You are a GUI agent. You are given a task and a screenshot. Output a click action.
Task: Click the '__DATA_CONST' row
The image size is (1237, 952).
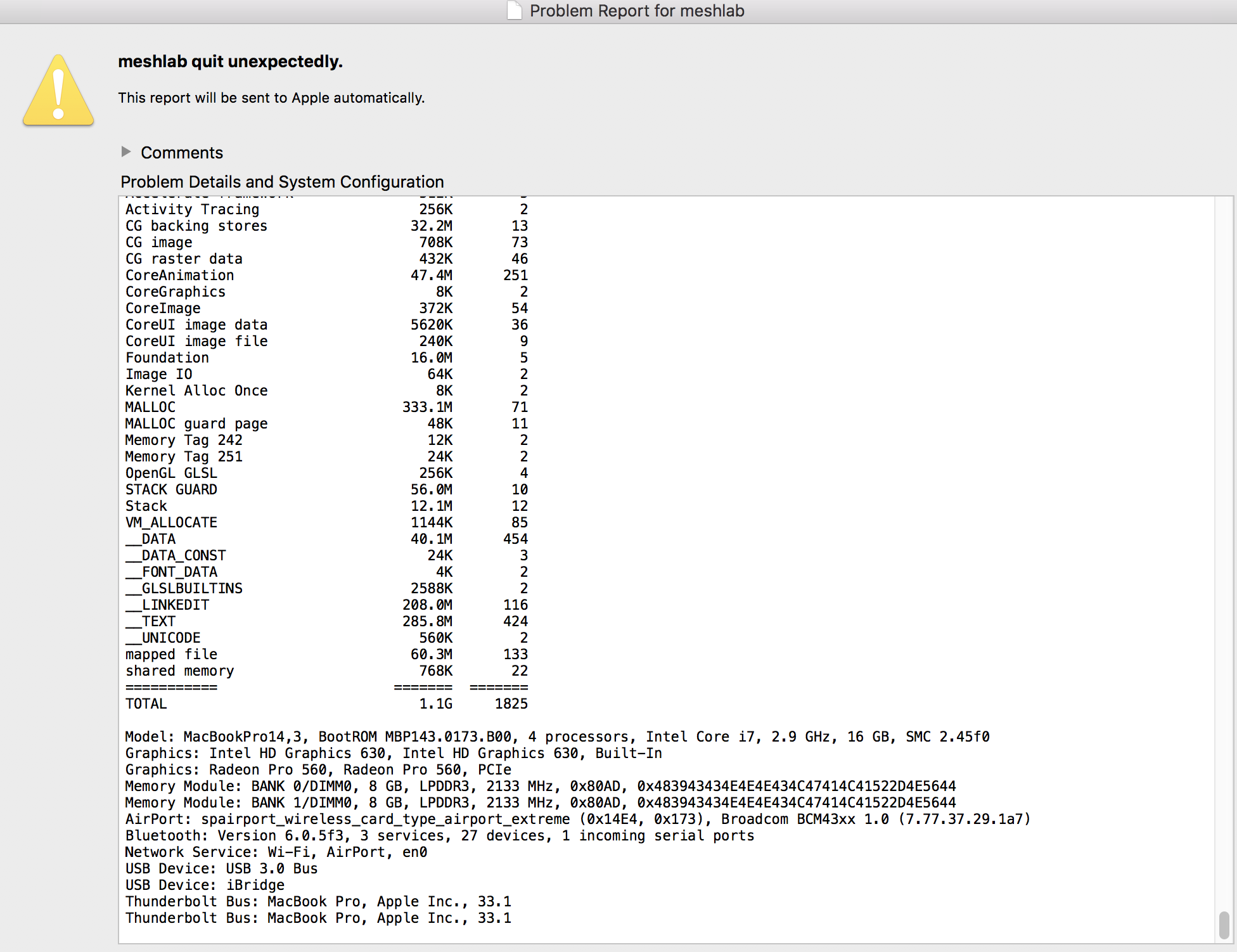[x=326, y=555]
